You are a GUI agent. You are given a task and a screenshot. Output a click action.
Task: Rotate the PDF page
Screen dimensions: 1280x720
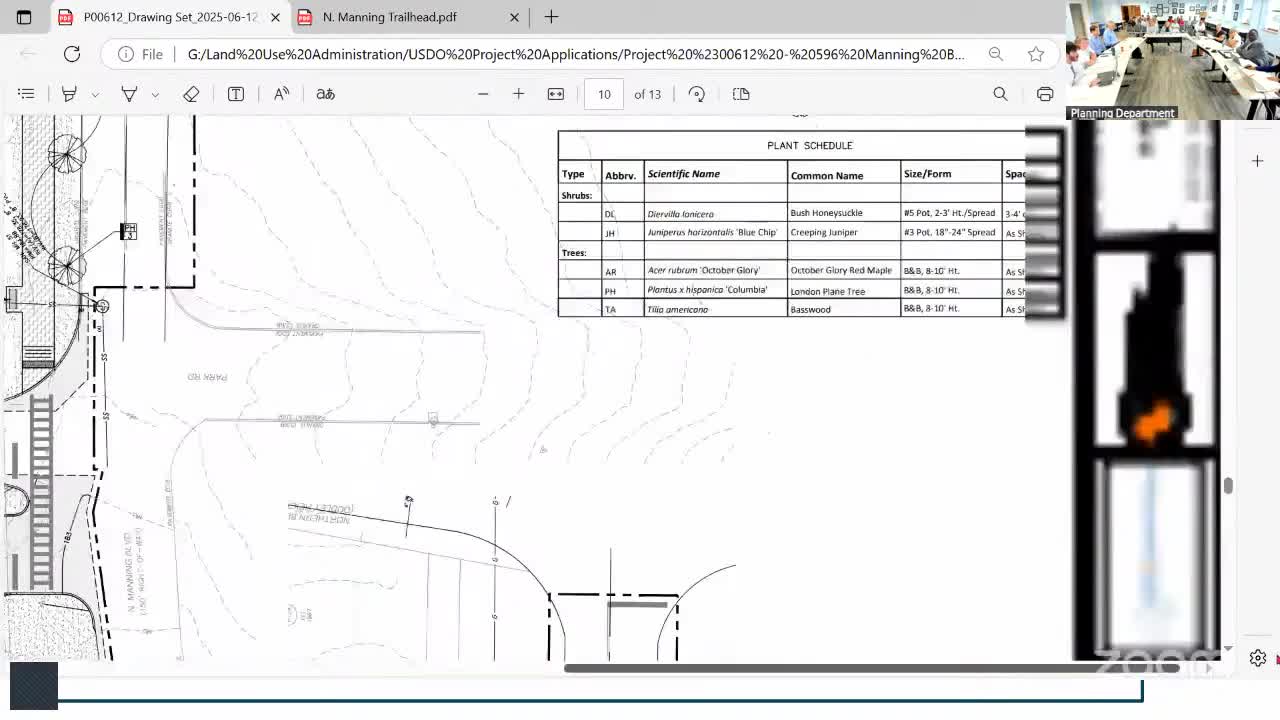coord(697,94)
